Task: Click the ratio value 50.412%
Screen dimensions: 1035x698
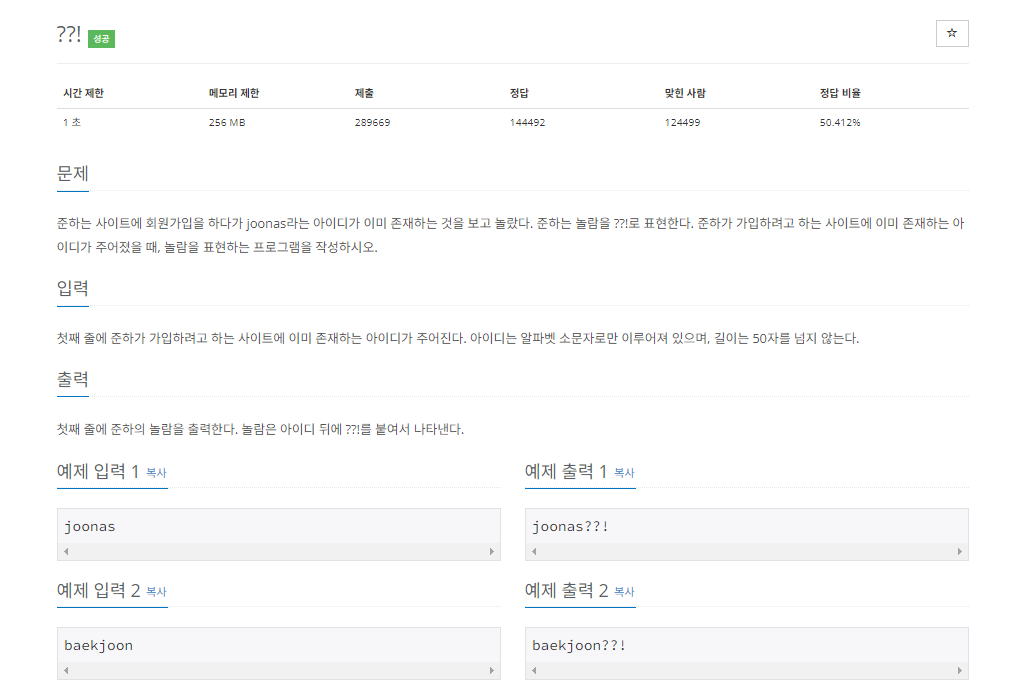Action: point(840,122)
